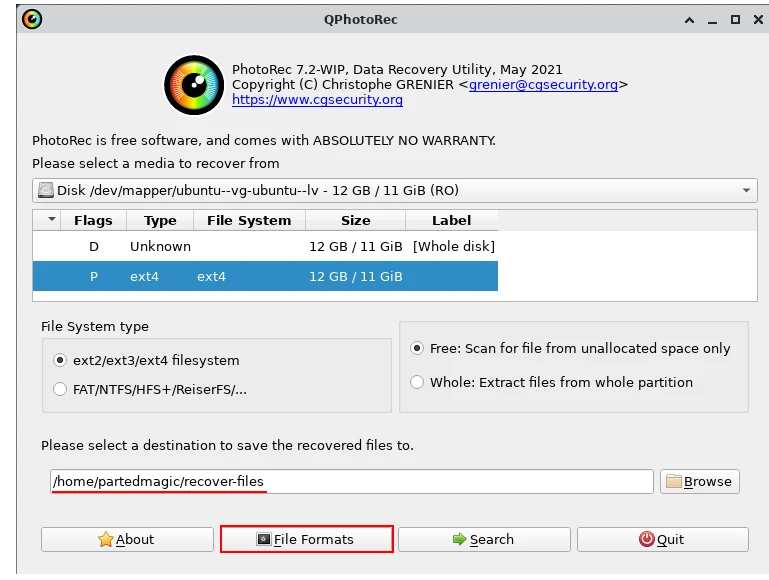Sort partitions by File System column header
Viewport: 769px width, 580px height.
[249, 220]
